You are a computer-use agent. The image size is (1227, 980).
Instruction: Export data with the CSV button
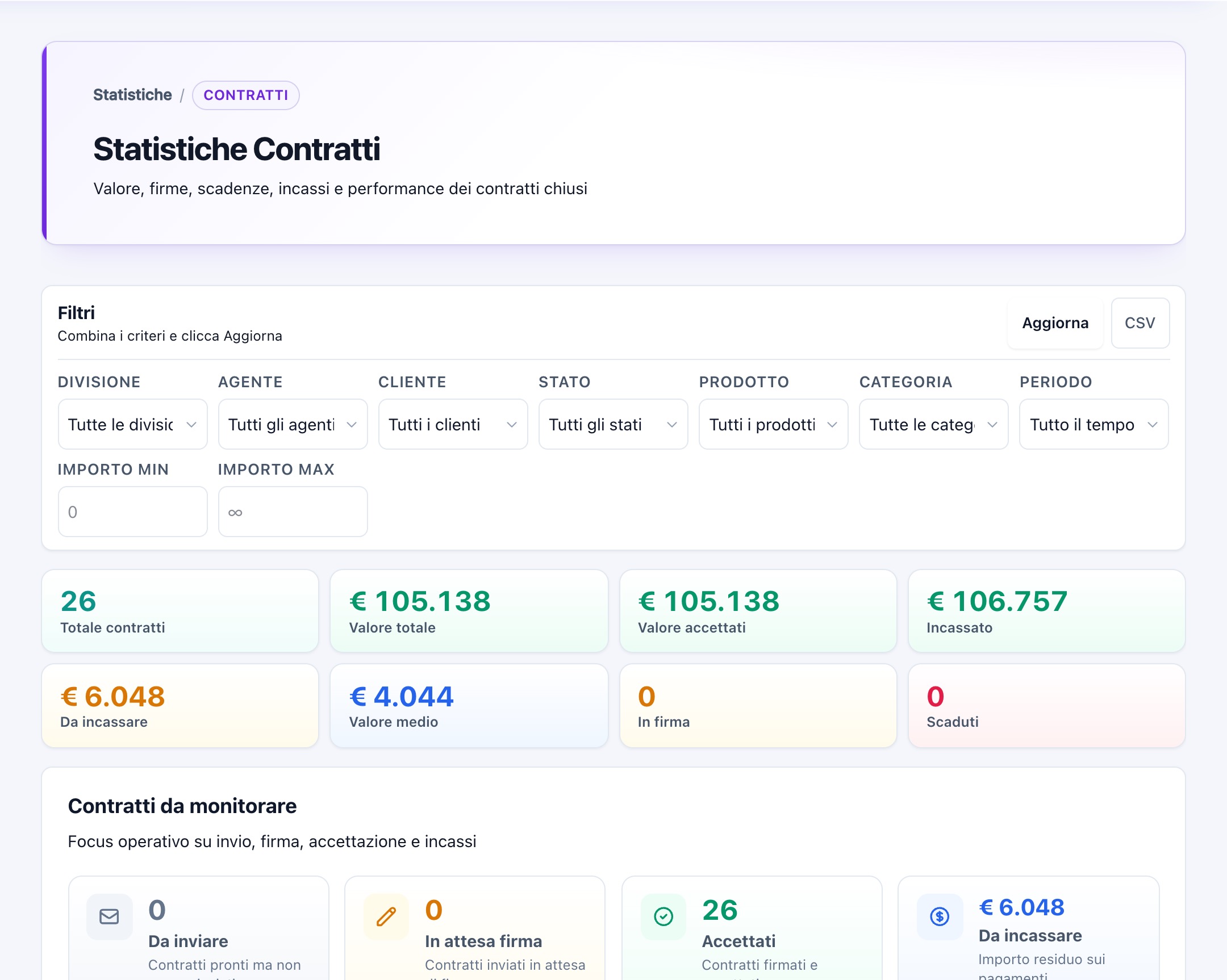click(x=1140, y=323)
